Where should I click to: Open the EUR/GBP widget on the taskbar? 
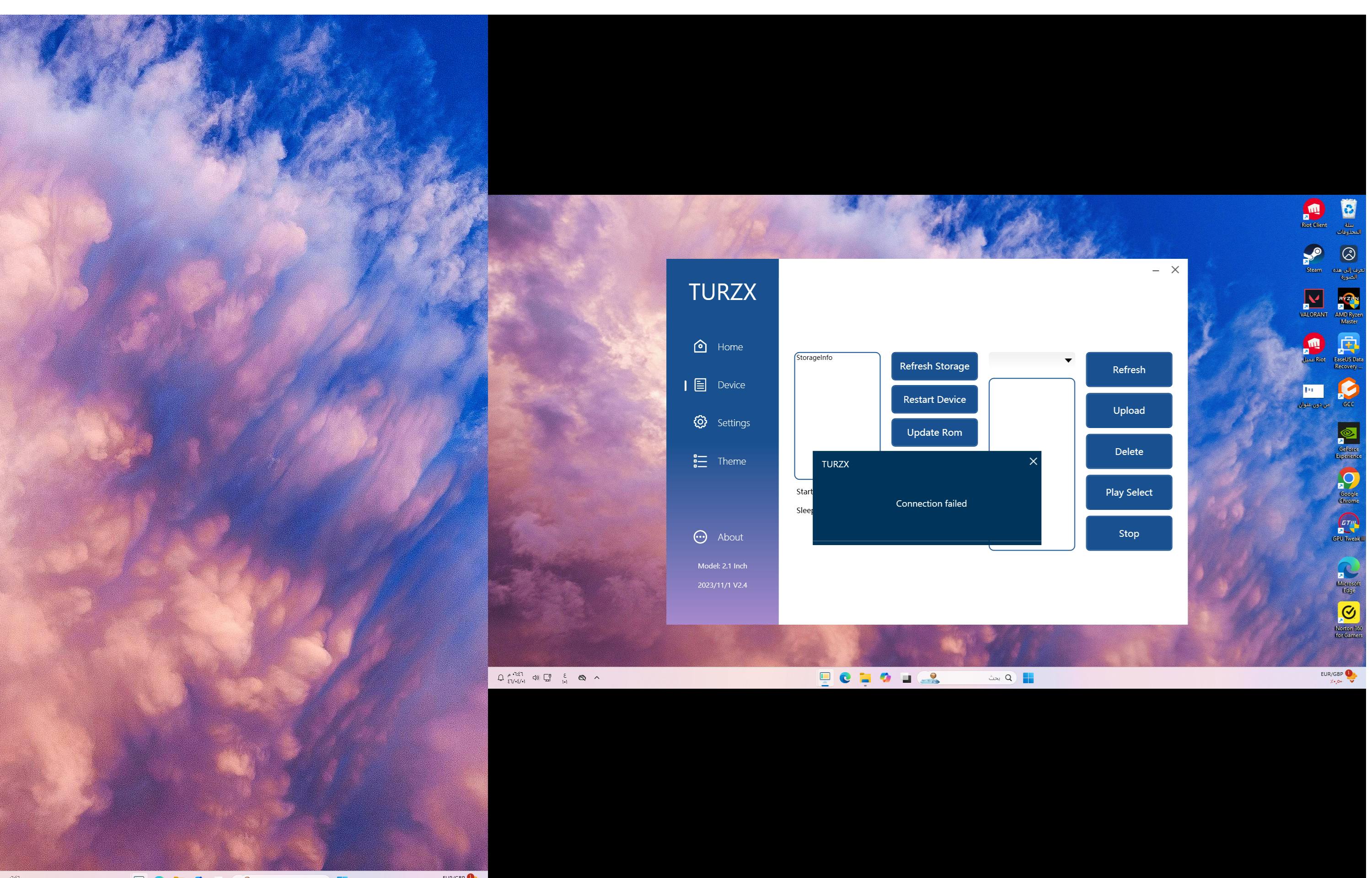pyautogui.click(x=1338, y=677)
